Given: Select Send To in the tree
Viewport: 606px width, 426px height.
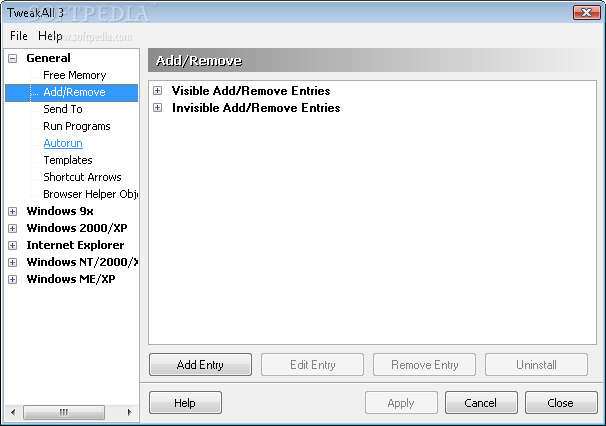Looking at the screenshot, I should [63, 109].
